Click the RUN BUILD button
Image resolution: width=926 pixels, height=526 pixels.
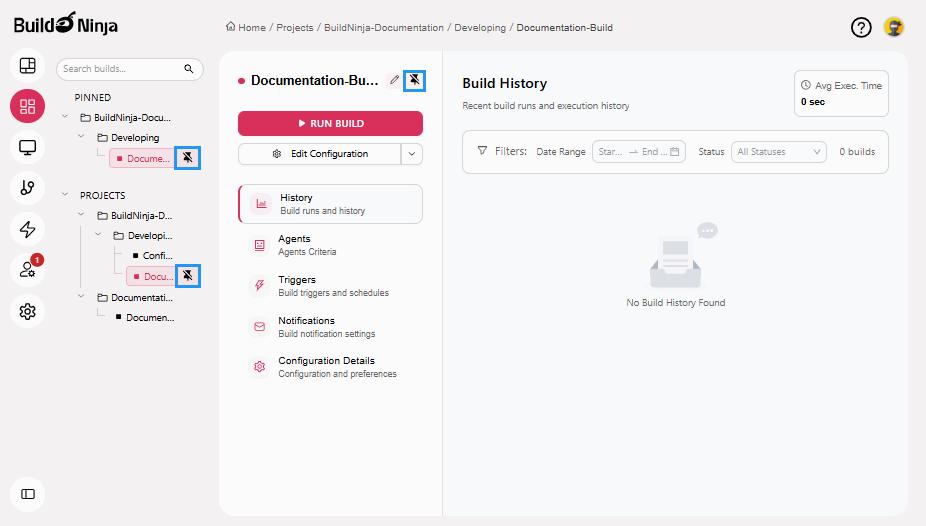pyautogui.click(x=330, y=123)
